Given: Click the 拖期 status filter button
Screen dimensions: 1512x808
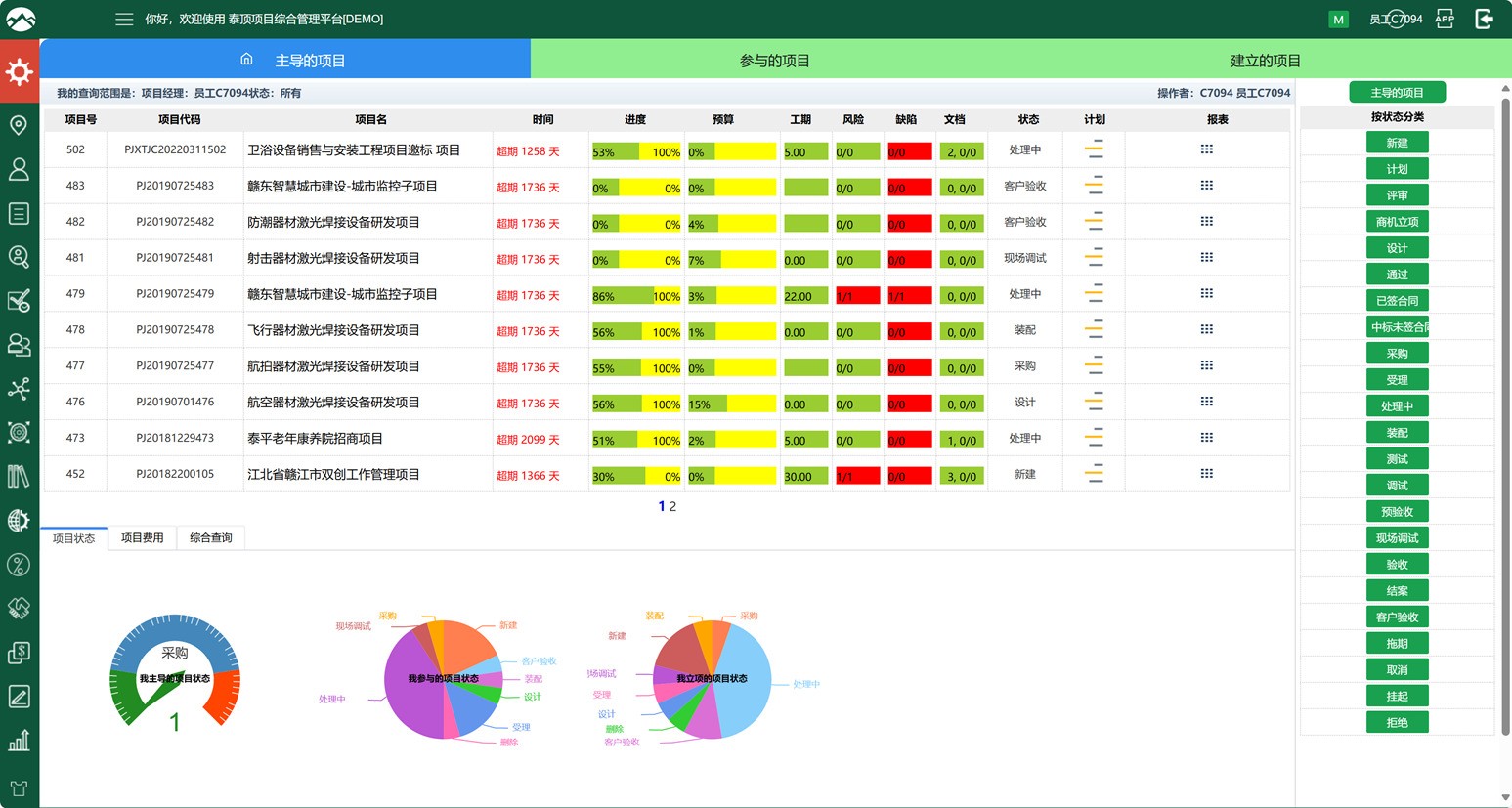Looking at the screenshot, I should (1397, 642).
